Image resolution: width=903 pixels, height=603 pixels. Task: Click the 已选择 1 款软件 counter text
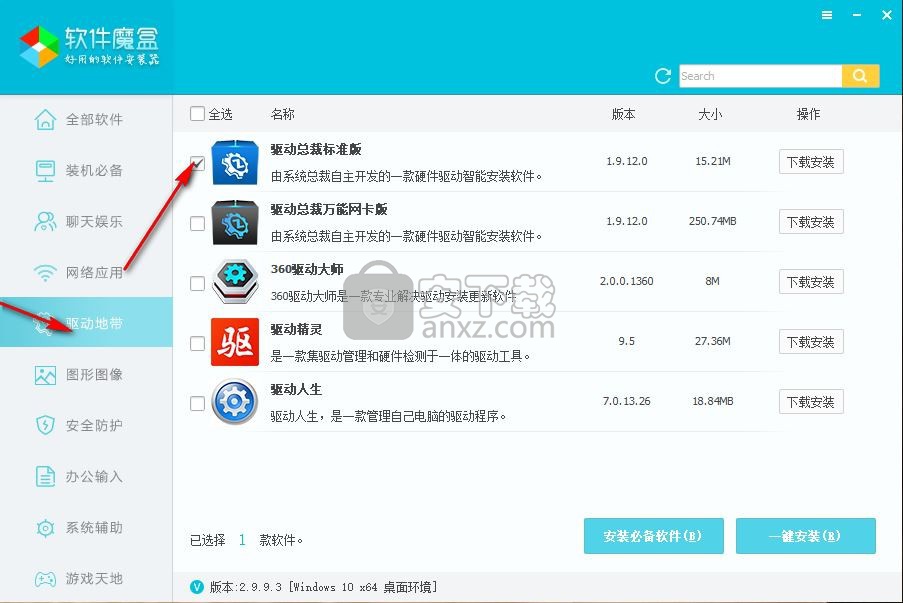click(x=246, y=540)
